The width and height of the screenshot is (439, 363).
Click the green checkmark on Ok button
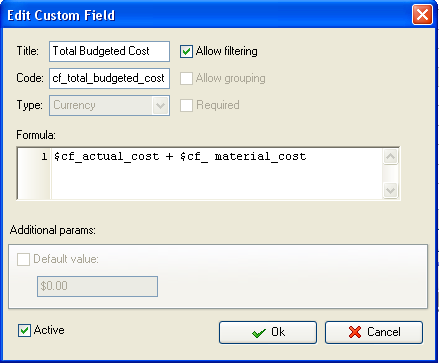click(x=259, y=332)
